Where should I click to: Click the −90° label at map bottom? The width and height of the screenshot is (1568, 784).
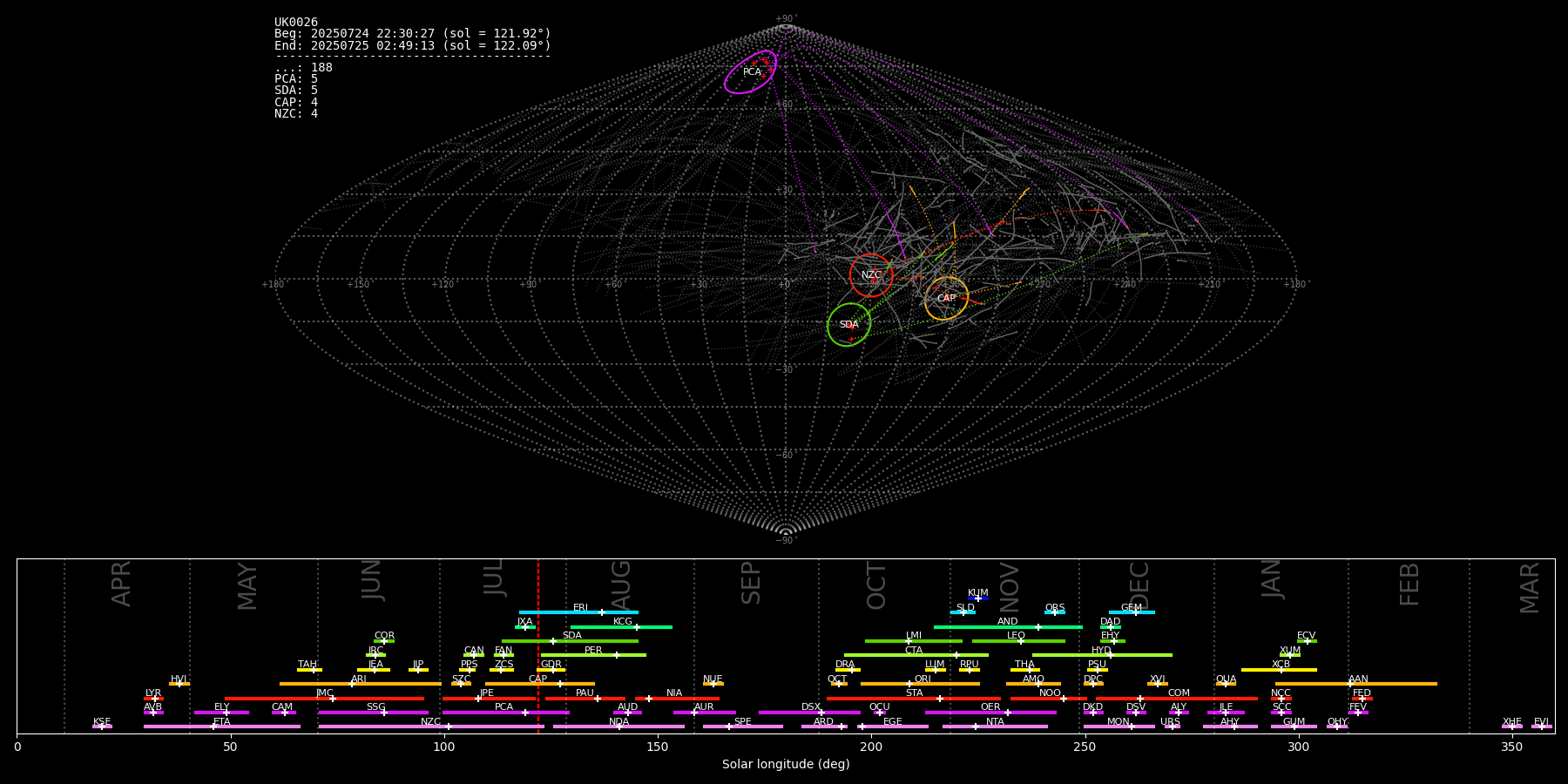coord(786,541)
